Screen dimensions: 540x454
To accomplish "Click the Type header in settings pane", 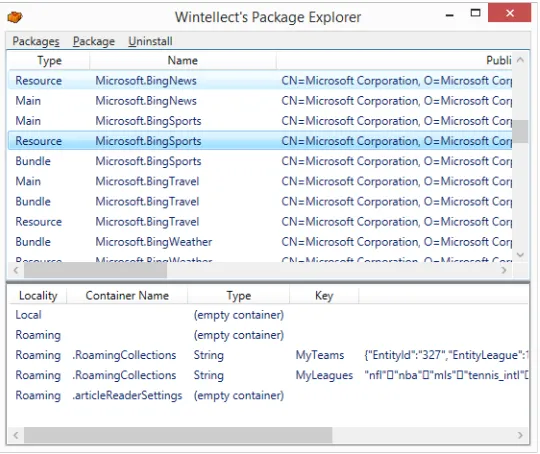I will pyautogui.click(x=239, y=296).
